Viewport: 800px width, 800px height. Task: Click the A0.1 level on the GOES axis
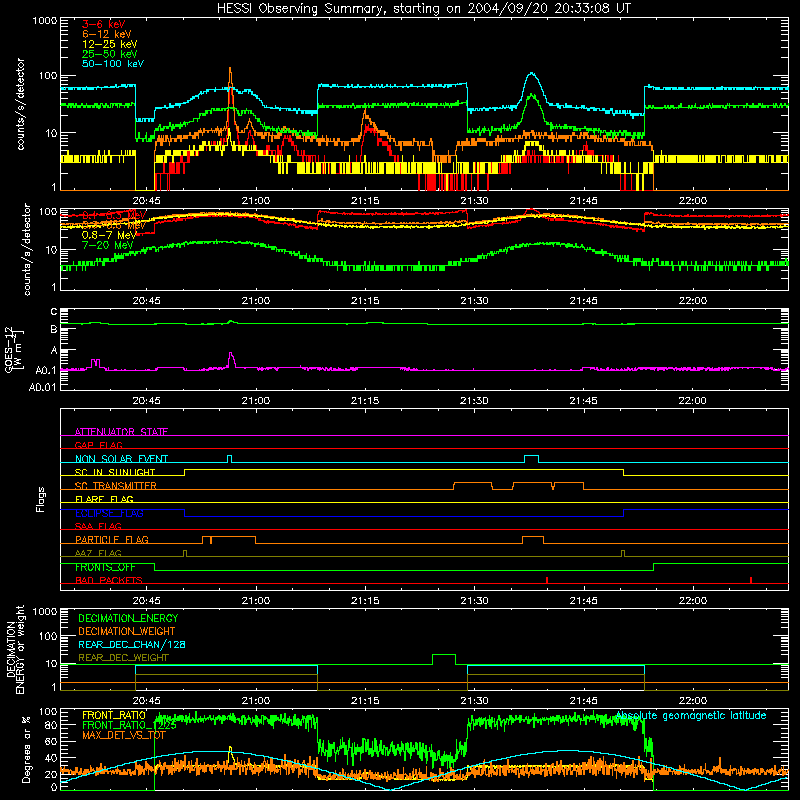pyautogui.click(x=46, y=370)
